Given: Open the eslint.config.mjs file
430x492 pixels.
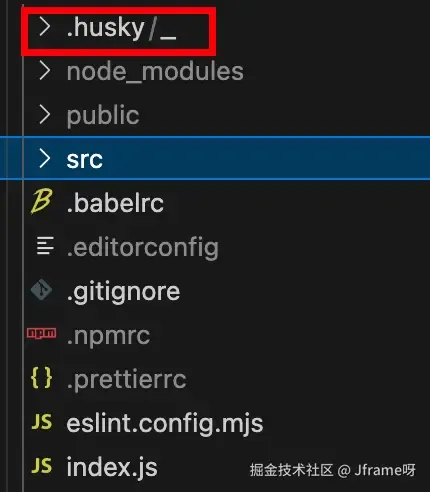Looking at the screenshot, I should 165,424.
